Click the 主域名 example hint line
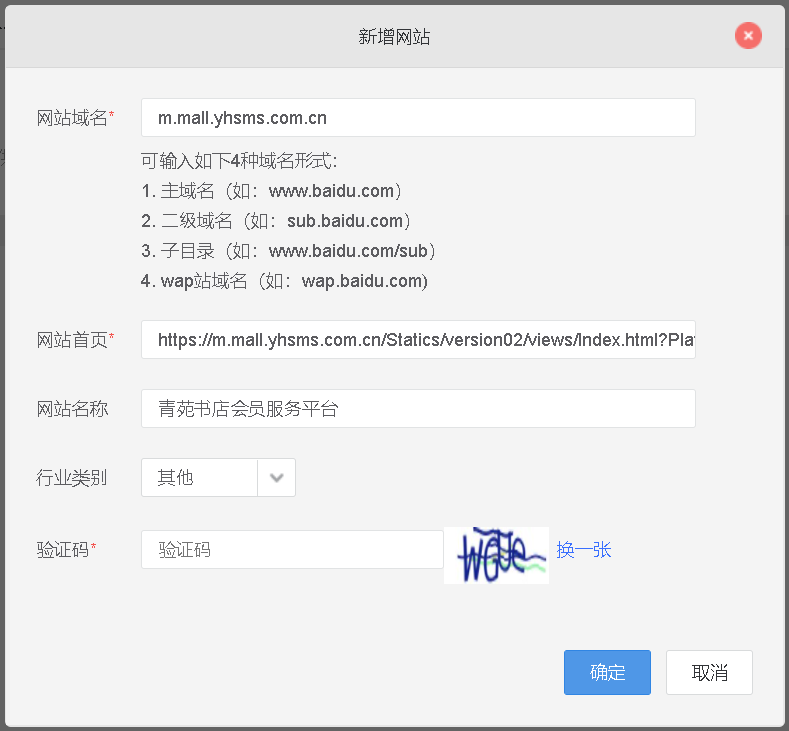 tap(272, 191)
